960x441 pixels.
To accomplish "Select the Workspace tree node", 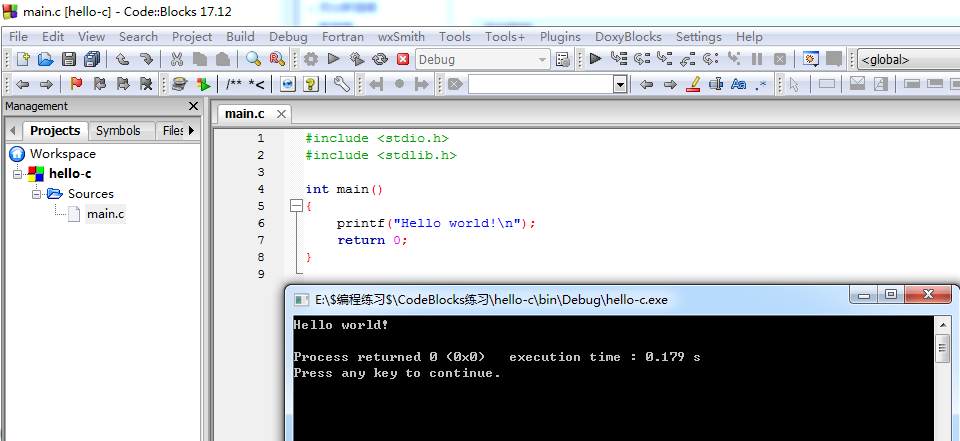I will (62, 154).
